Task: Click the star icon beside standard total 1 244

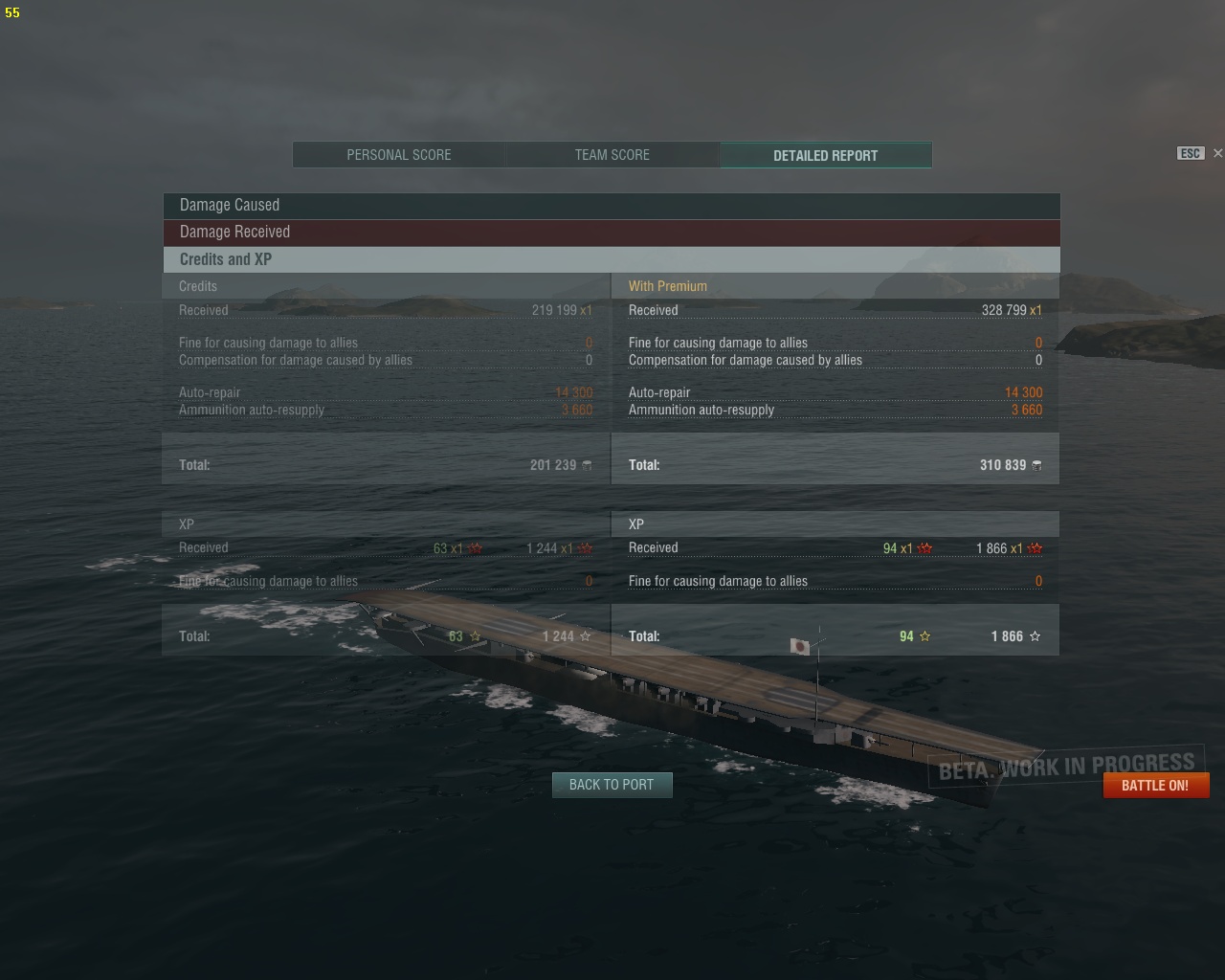Action: coord(586,636)
